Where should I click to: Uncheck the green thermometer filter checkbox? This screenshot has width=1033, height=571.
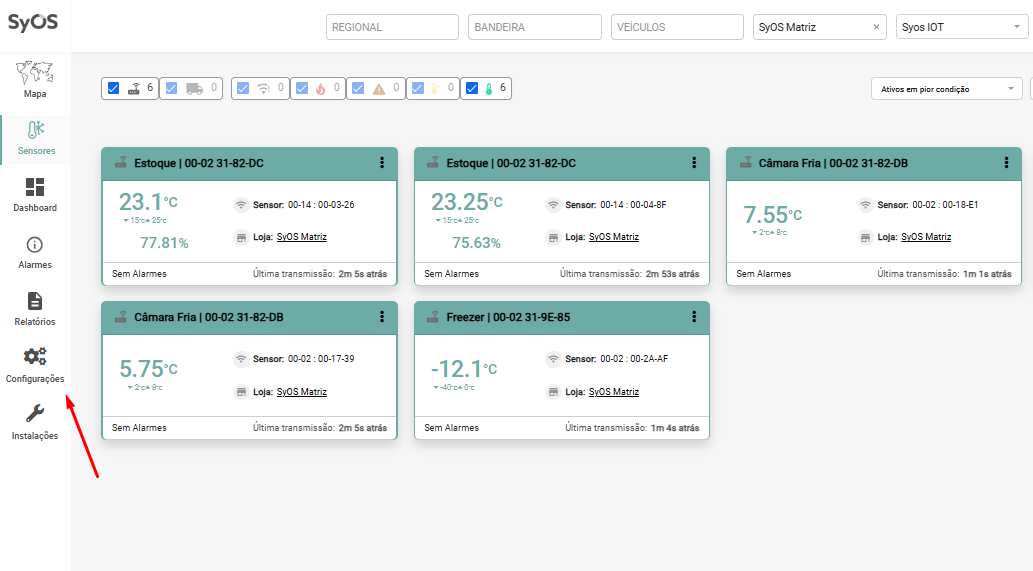[472, 88]
